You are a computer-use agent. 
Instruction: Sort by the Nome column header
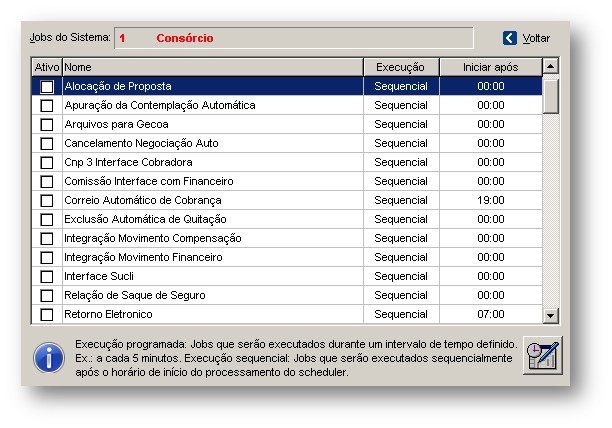tap(213, 67)
